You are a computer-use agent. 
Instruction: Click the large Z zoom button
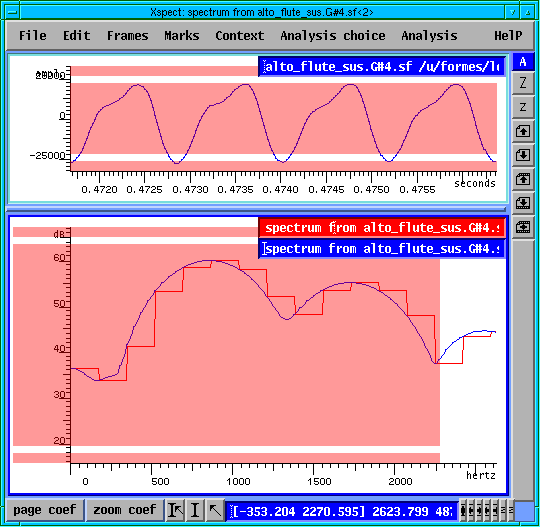click(x=523, y=83)
